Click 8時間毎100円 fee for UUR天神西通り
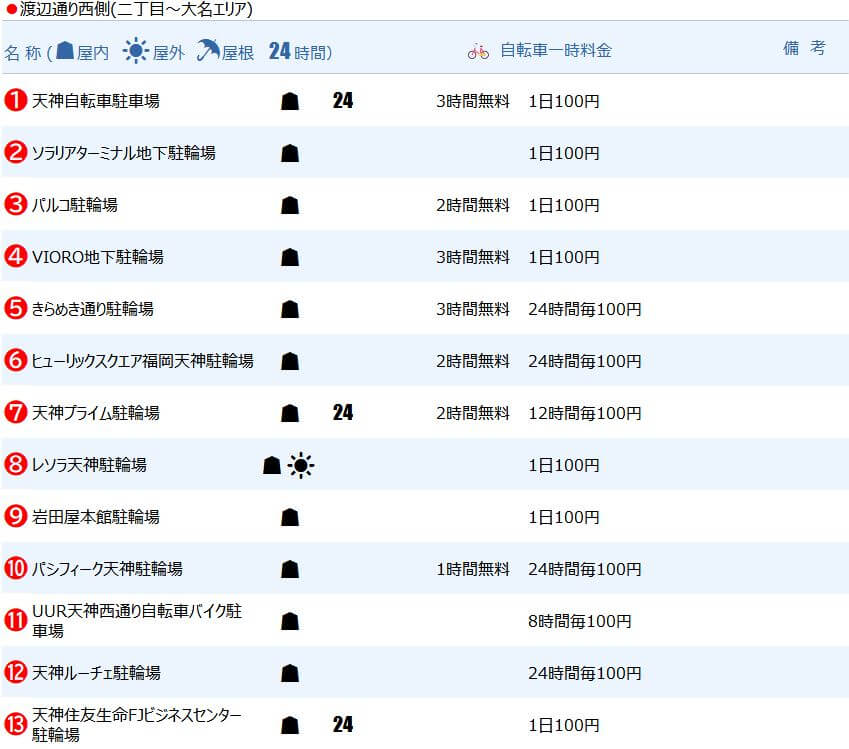This screenshot has height=749, width=849. click(x=580, y=621)
